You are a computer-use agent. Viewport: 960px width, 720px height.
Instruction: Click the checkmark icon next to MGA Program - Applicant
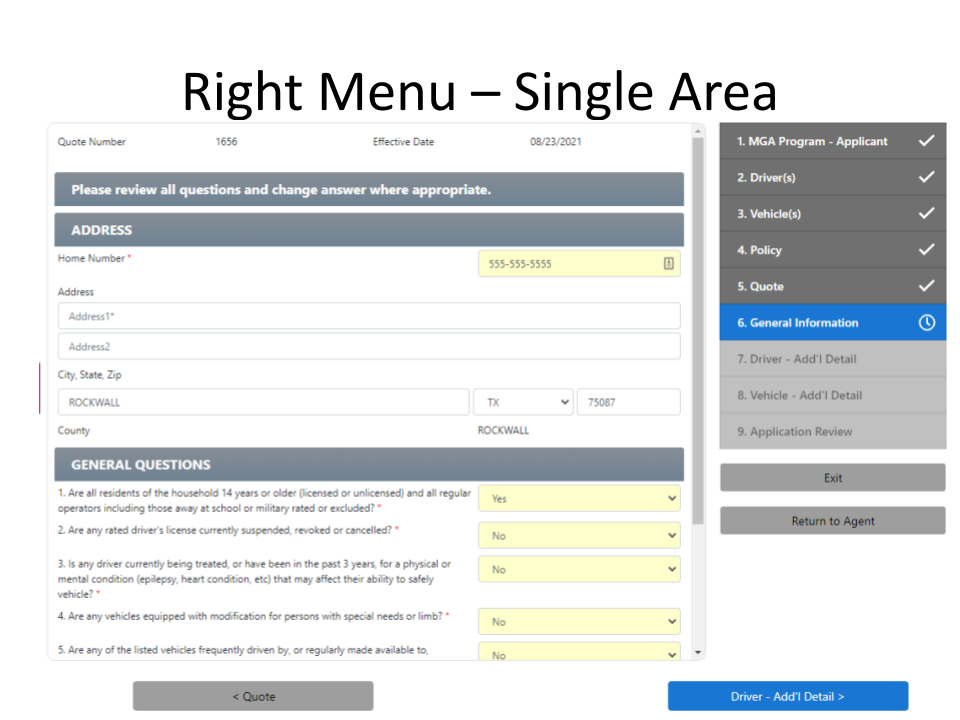click(926, 141)
